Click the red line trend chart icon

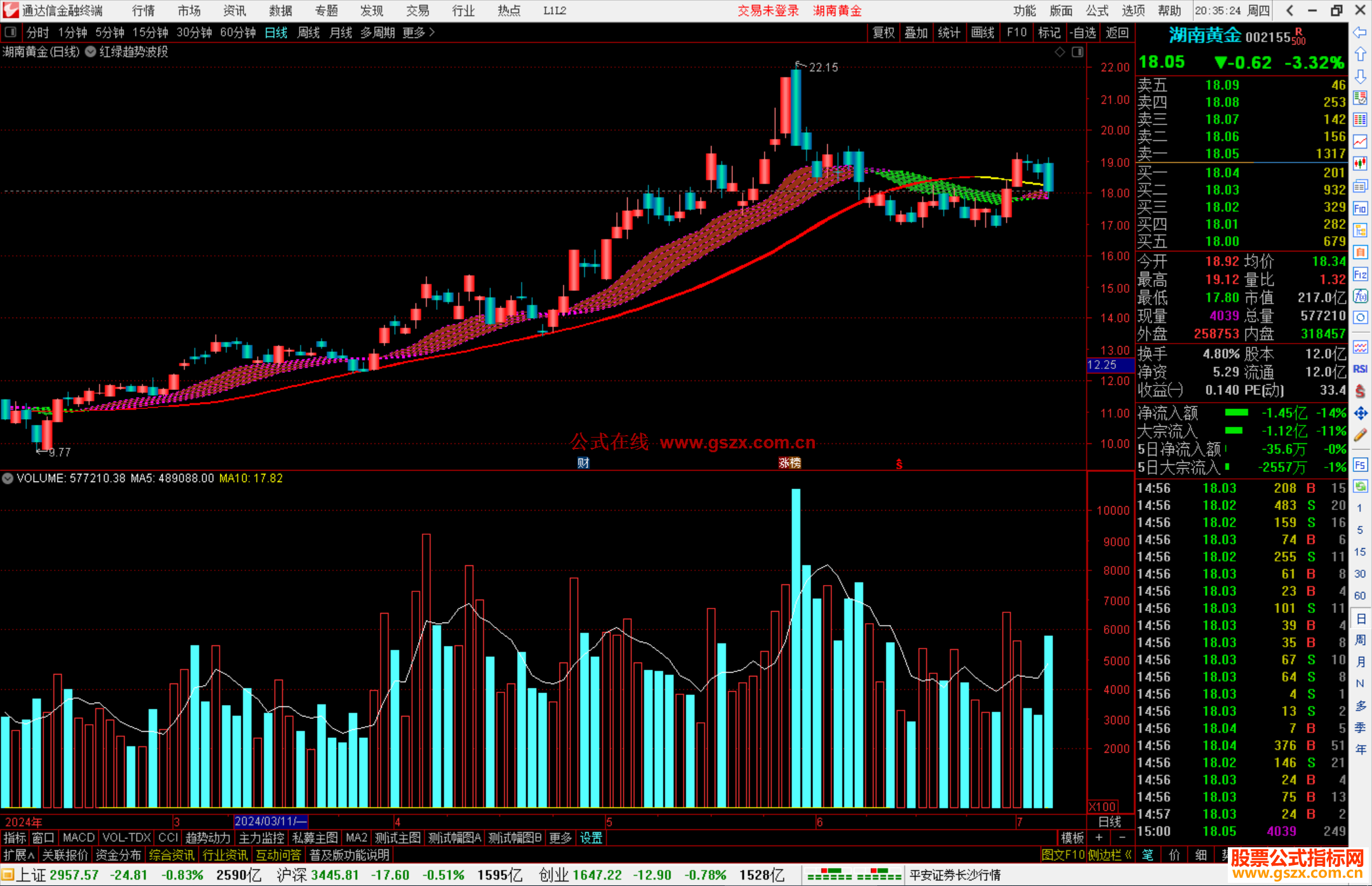1360,142
